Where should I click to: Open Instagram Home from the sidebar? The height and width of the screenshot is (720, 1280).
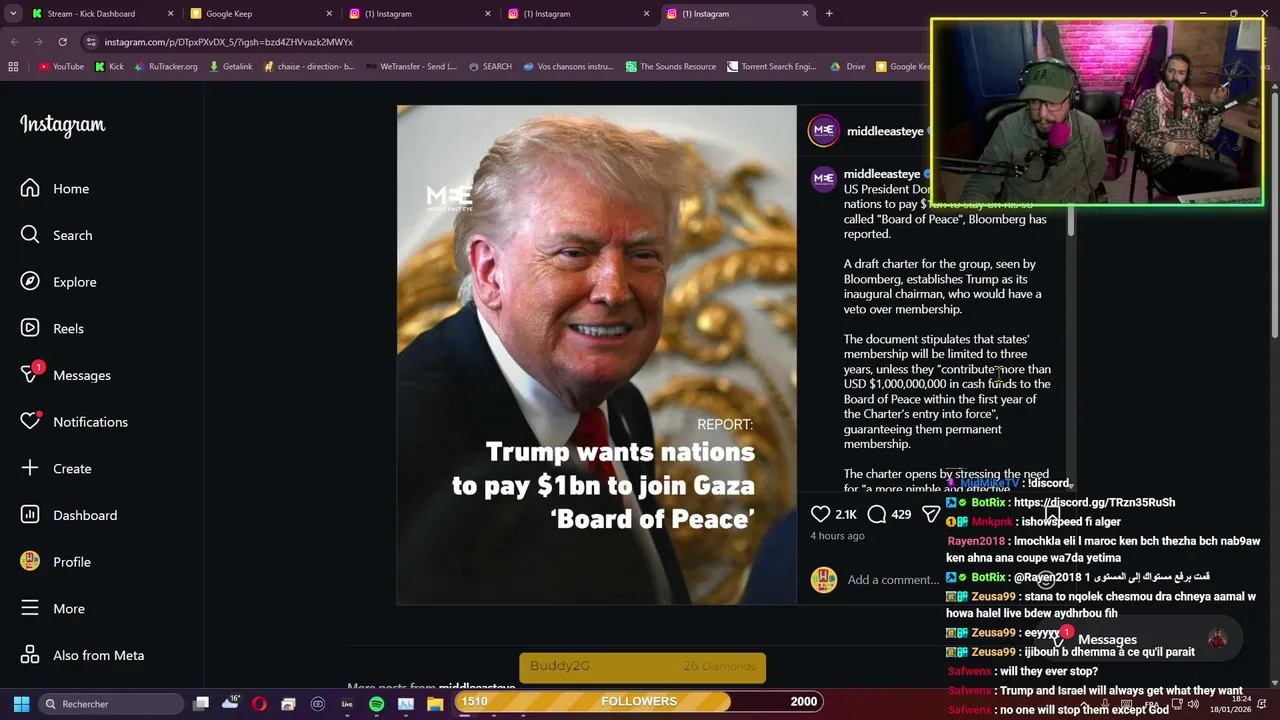coord(55,188)
